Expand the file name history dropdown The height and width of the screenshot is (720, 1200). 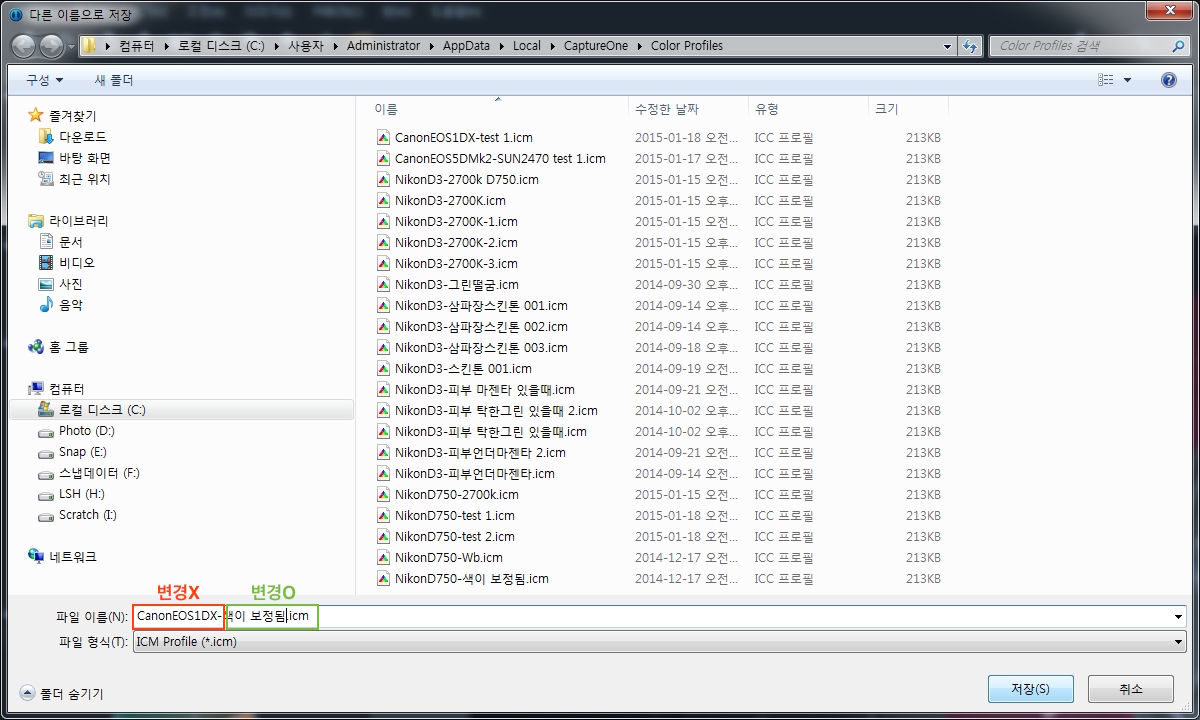coord(1178,617)
